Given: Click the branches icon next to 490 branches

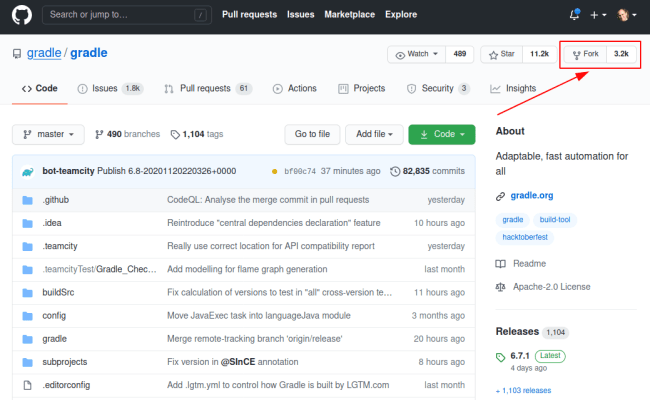Looking at the screenshot, I should tap(99, 134).
